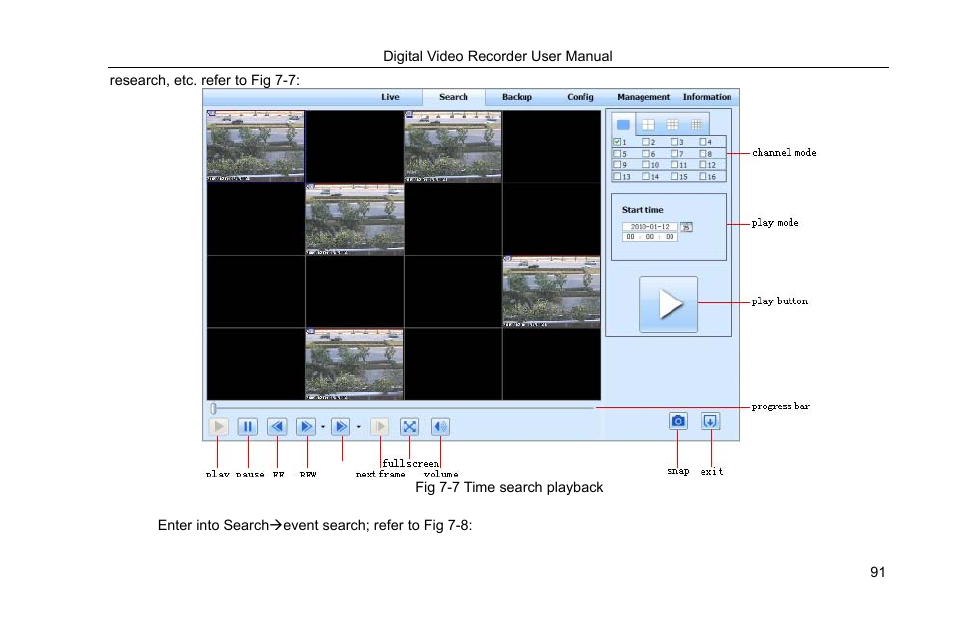Select second-row second-column video tile
The image size is (954, 637).
355,219
